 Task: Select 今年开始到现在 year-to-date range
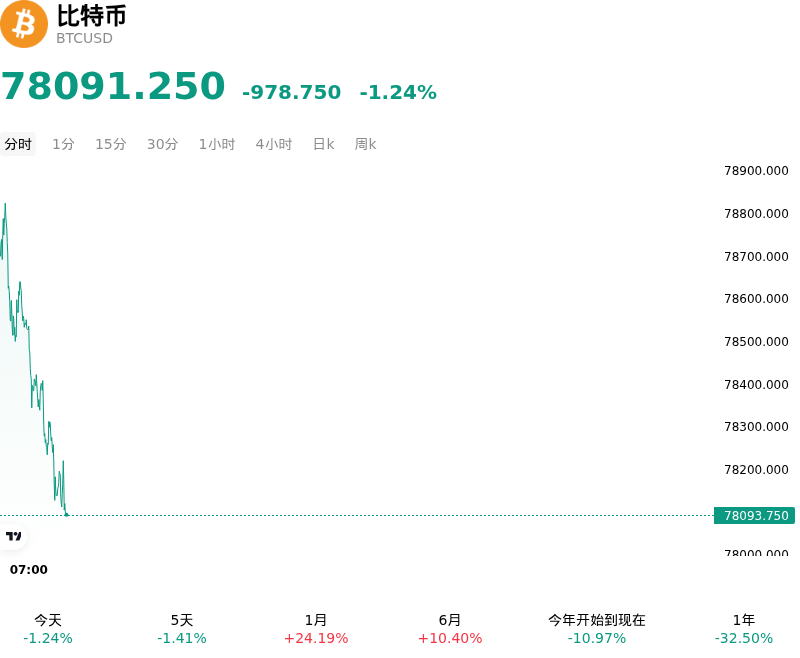pos(596,629)
